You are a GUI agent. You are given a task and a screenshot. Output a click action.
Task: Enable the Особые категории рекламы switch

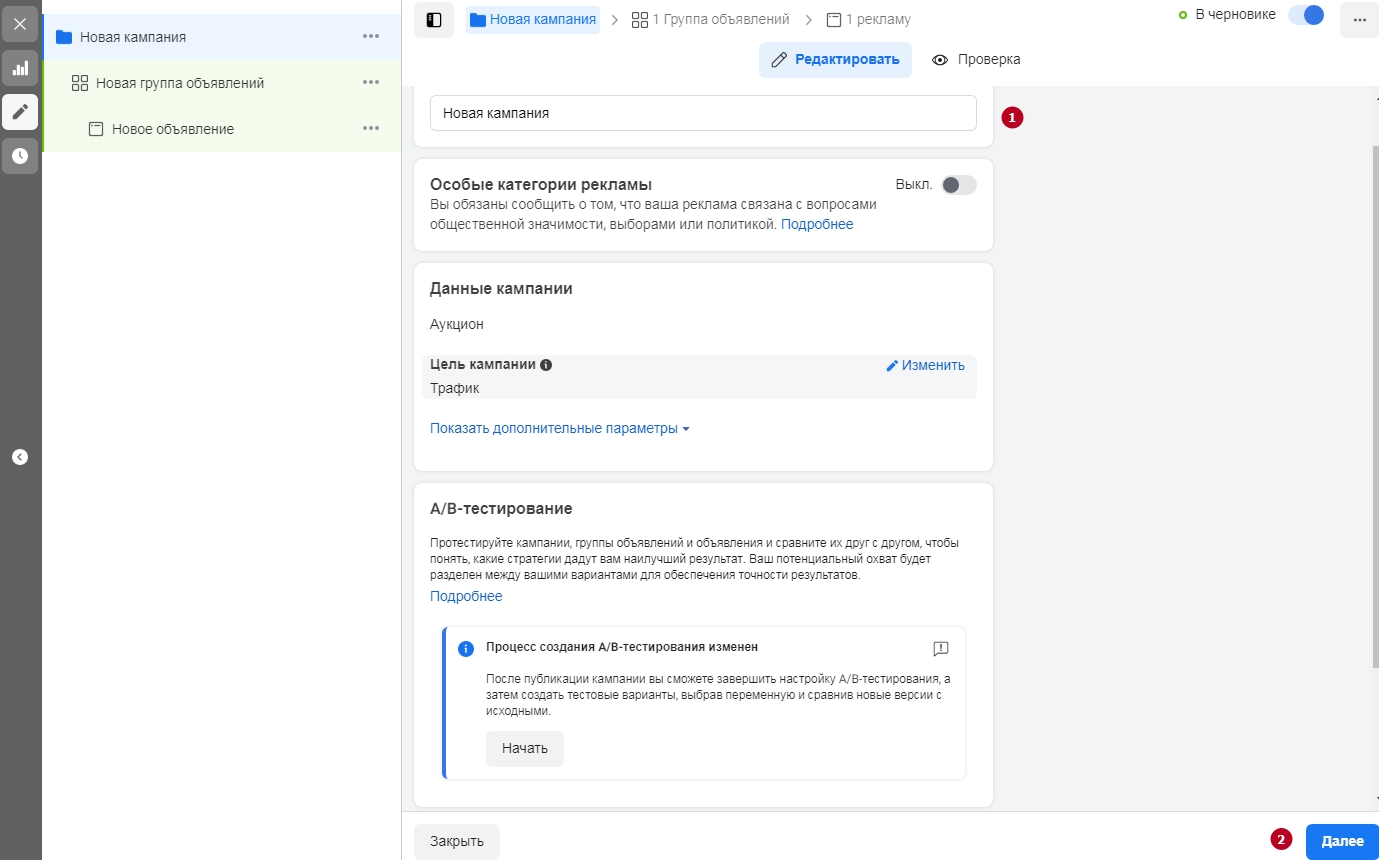[959, 185]
